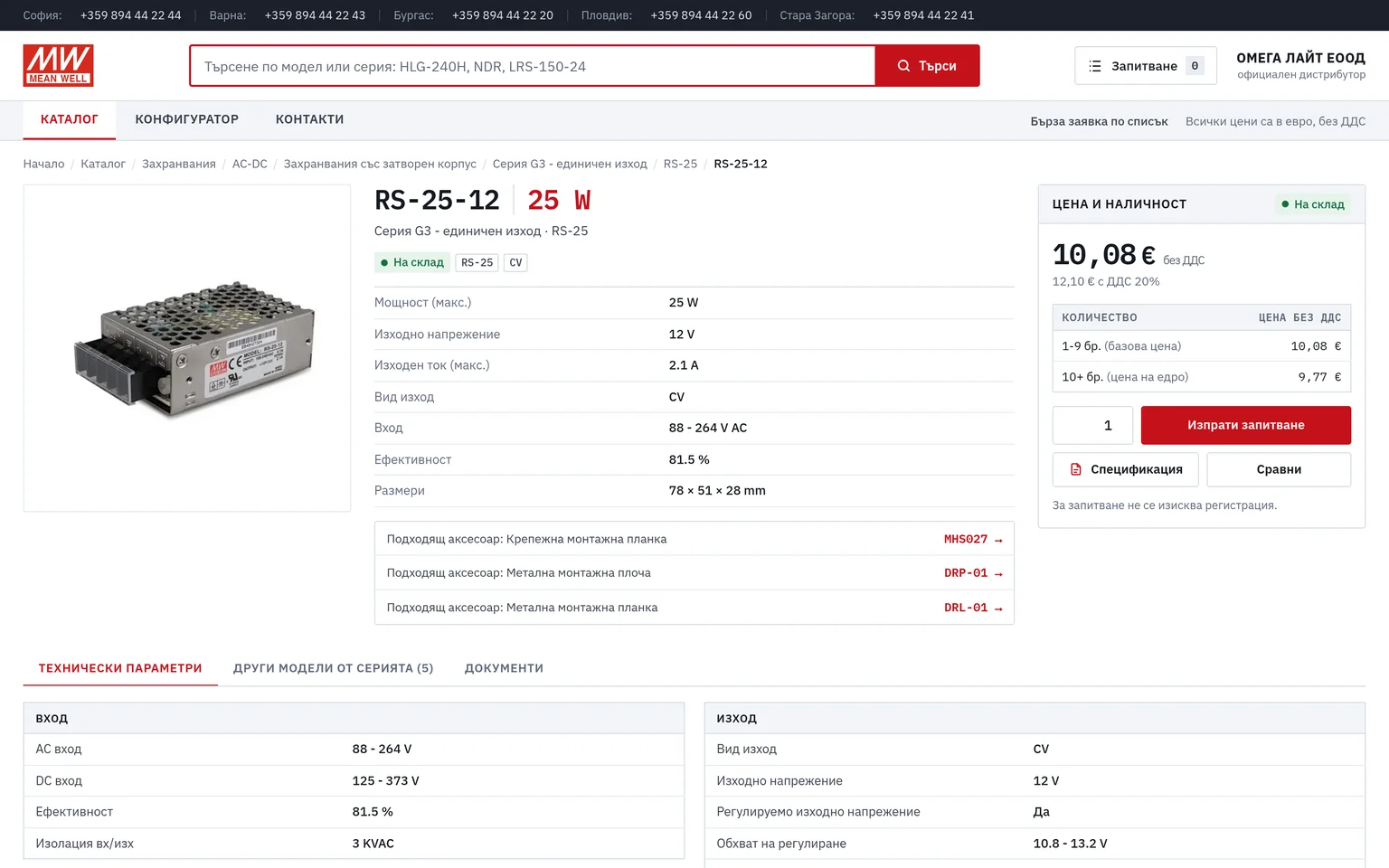Screen dimensions: 1389x868
Task: Click the quantity input field
Action: click(x=1092, y=425)
